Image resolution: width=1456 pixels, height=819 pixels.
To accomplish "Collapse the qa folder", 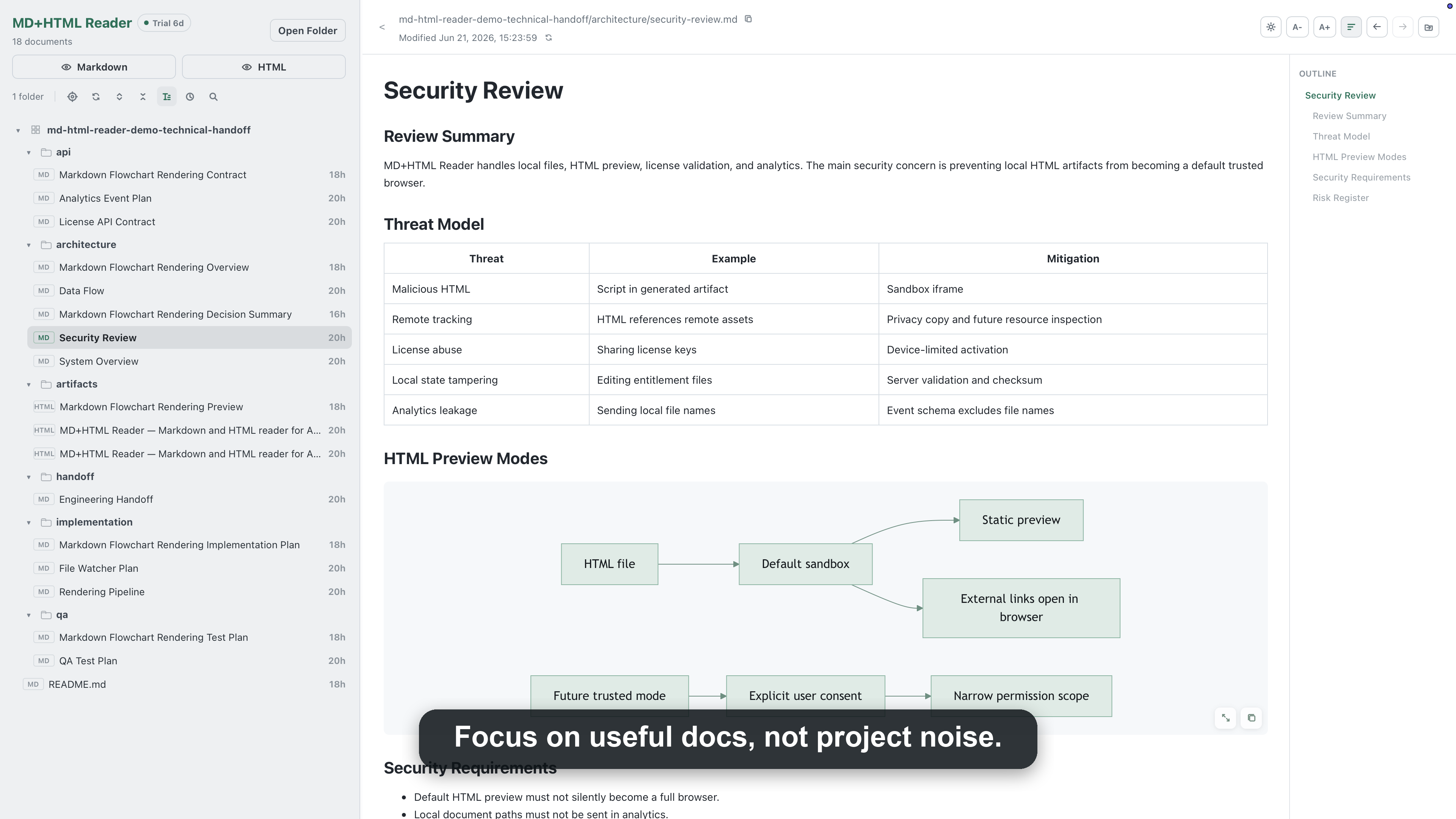I will pos(29,615).
